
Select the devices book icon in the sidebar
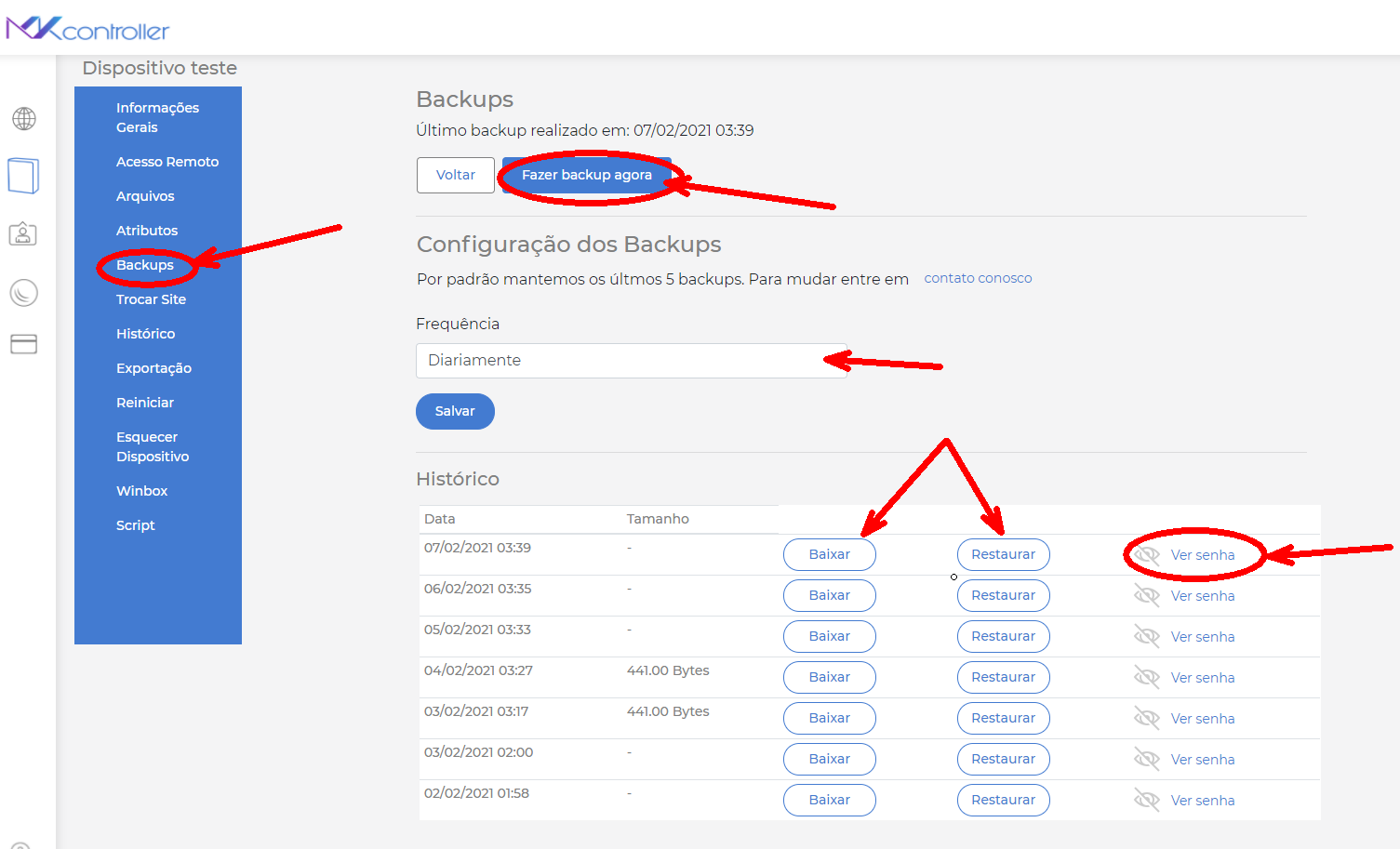tap(23, 175)
